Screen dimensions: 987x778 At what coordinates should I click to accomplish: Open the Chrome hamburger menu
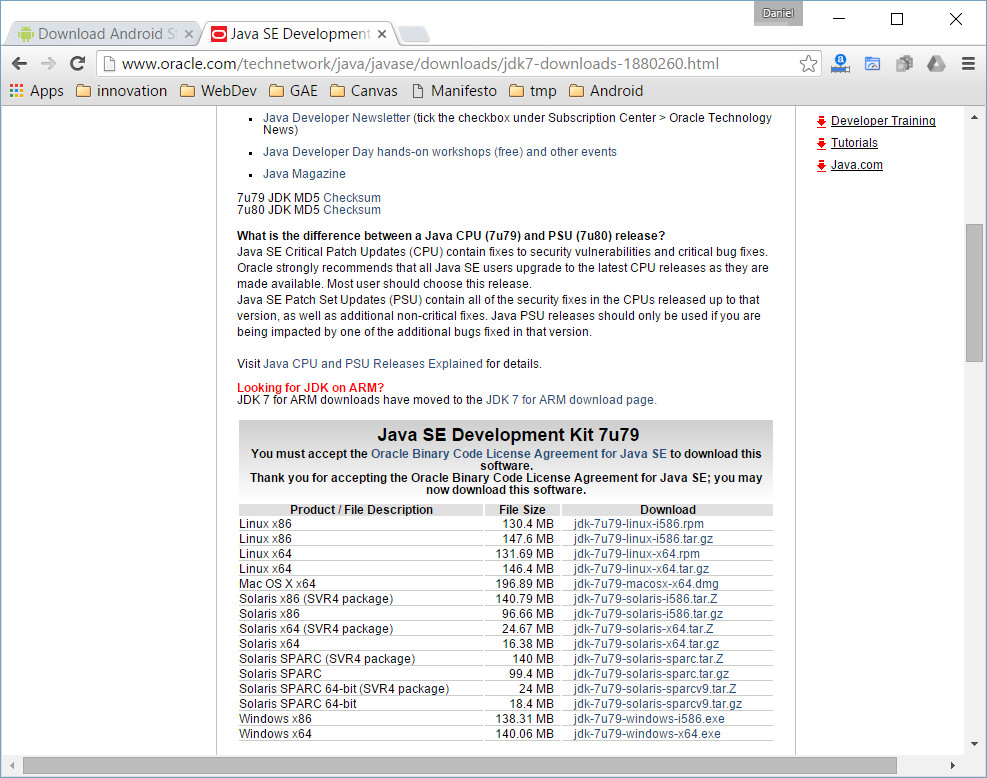click(968, 64)
